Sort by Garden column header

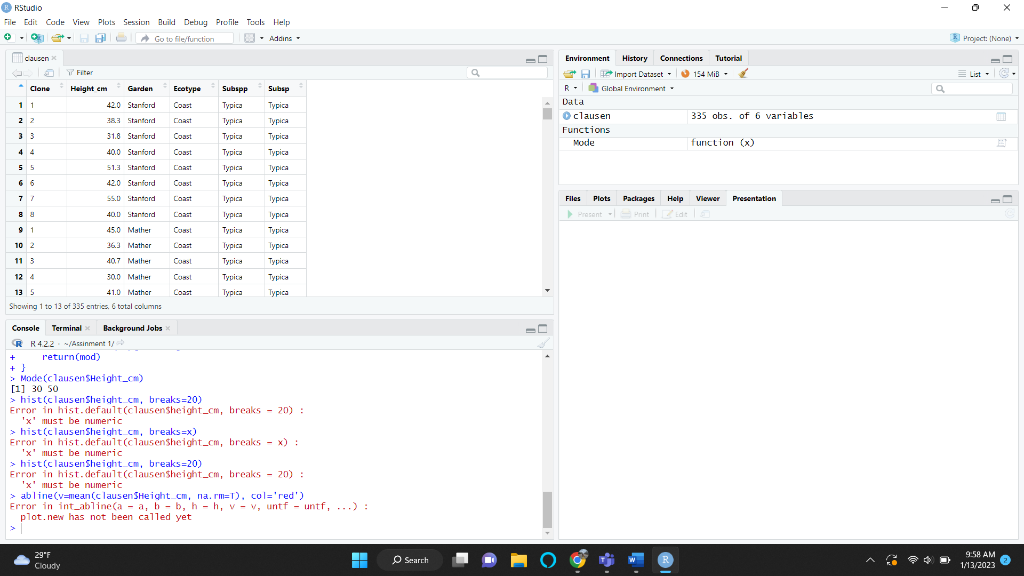coord(146,88)
